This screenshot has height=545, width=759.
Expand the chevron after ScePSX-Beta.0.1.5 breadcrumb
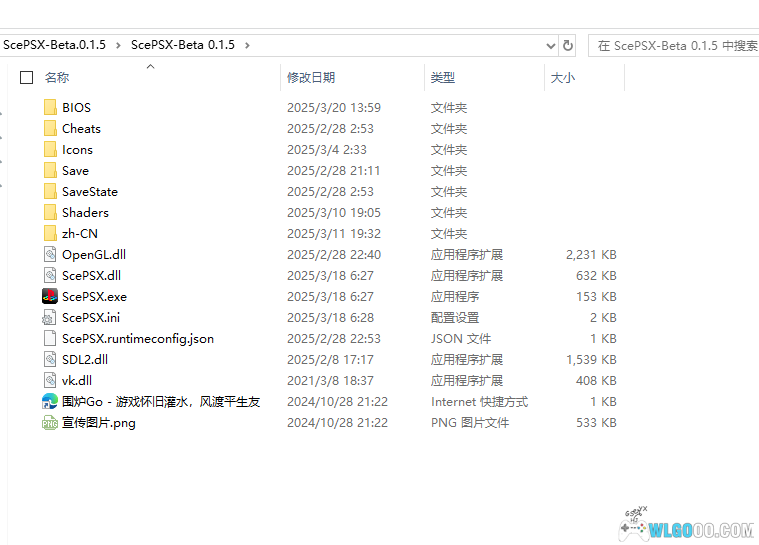point(118,45)
